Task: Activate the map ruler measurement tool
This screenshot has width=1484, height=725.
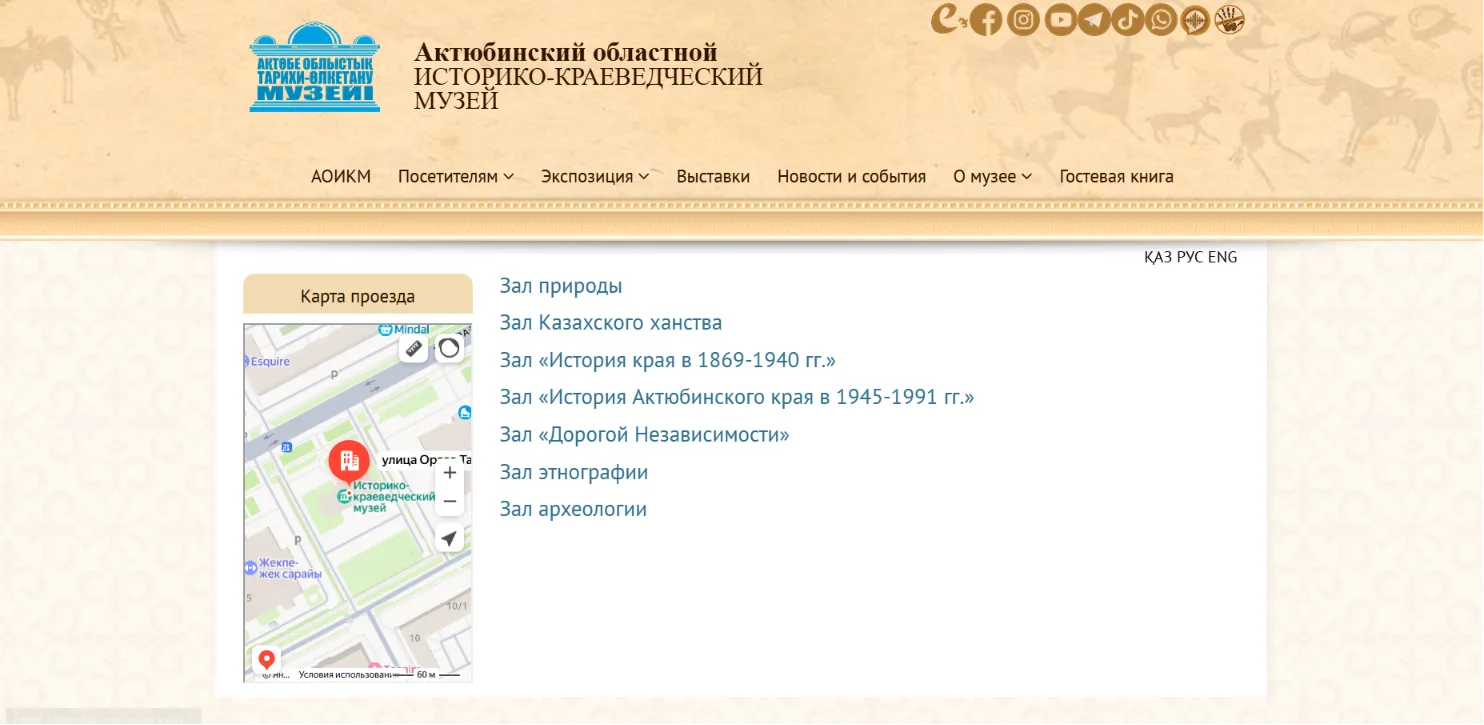Action: coord(413,348)
